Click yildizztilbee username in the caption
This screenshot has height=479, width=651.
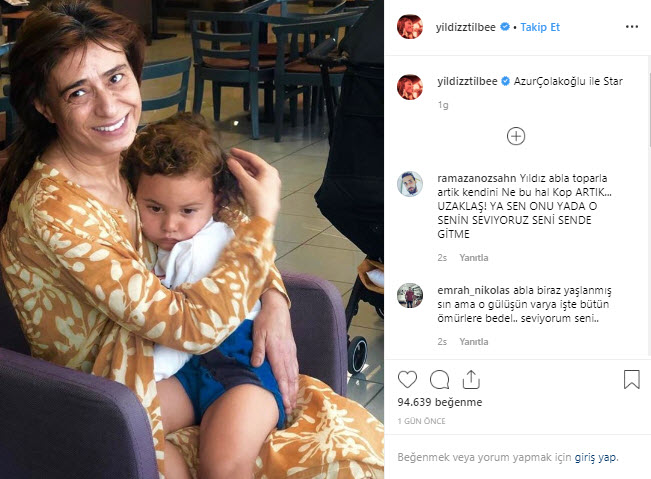click(x=467, y=81)
